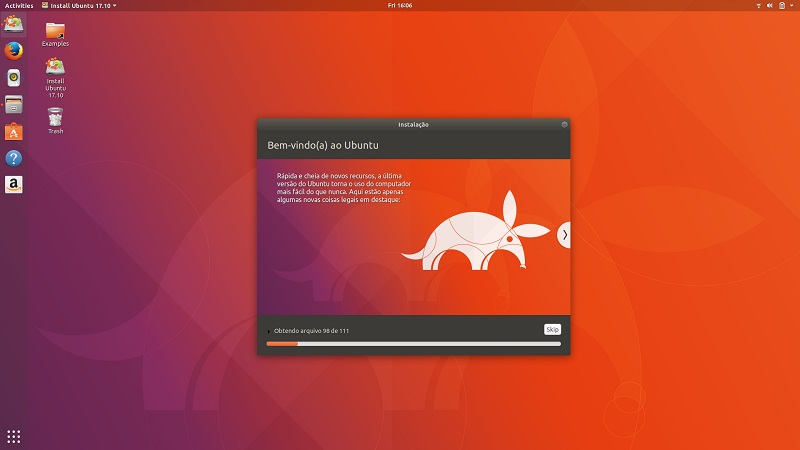The image size is (800, 450).
Task: Click the installation progress bar
Action: 413,344
